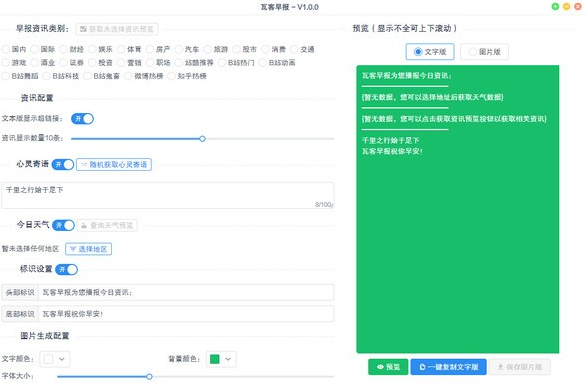
Task: Click the 头部标识 text input field
Action: (186, 293)
